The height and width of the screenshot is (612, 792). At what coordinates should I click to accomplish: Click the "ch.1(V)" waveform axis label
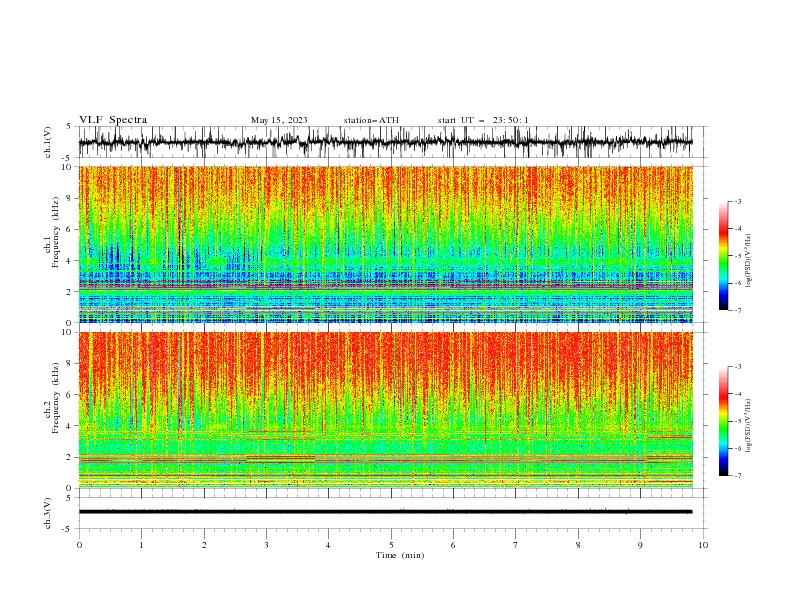(48, 142)
